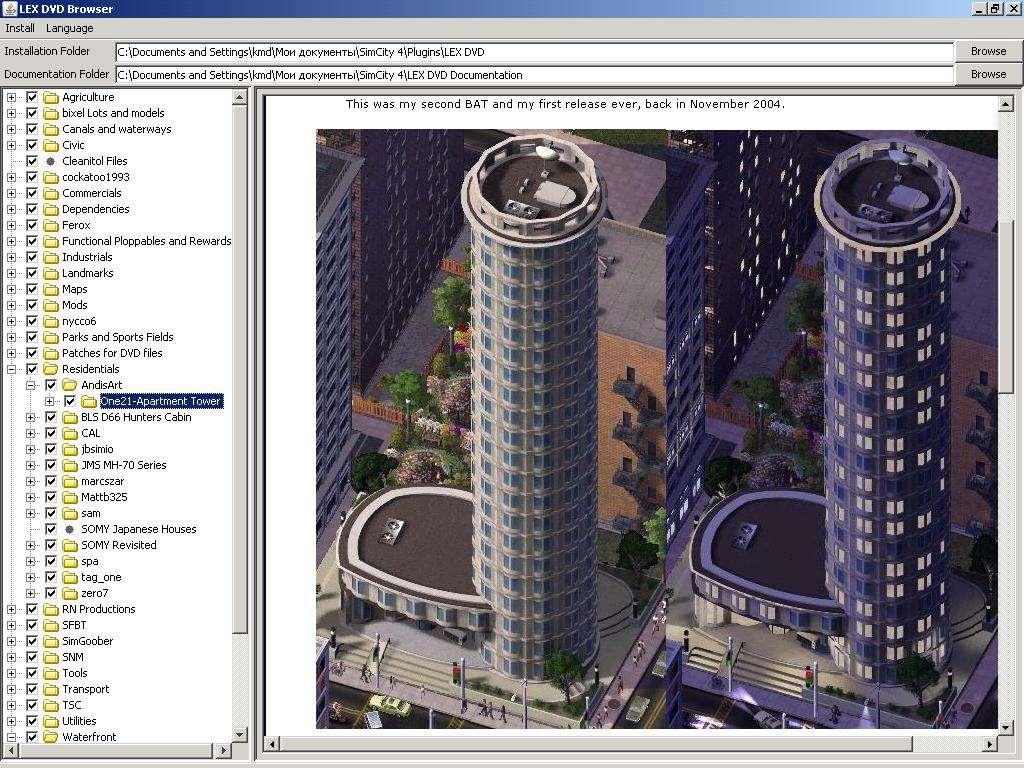Uncheck the Civic checkbox
Viewport: 1024px width, 768px height.
[31, 145]
